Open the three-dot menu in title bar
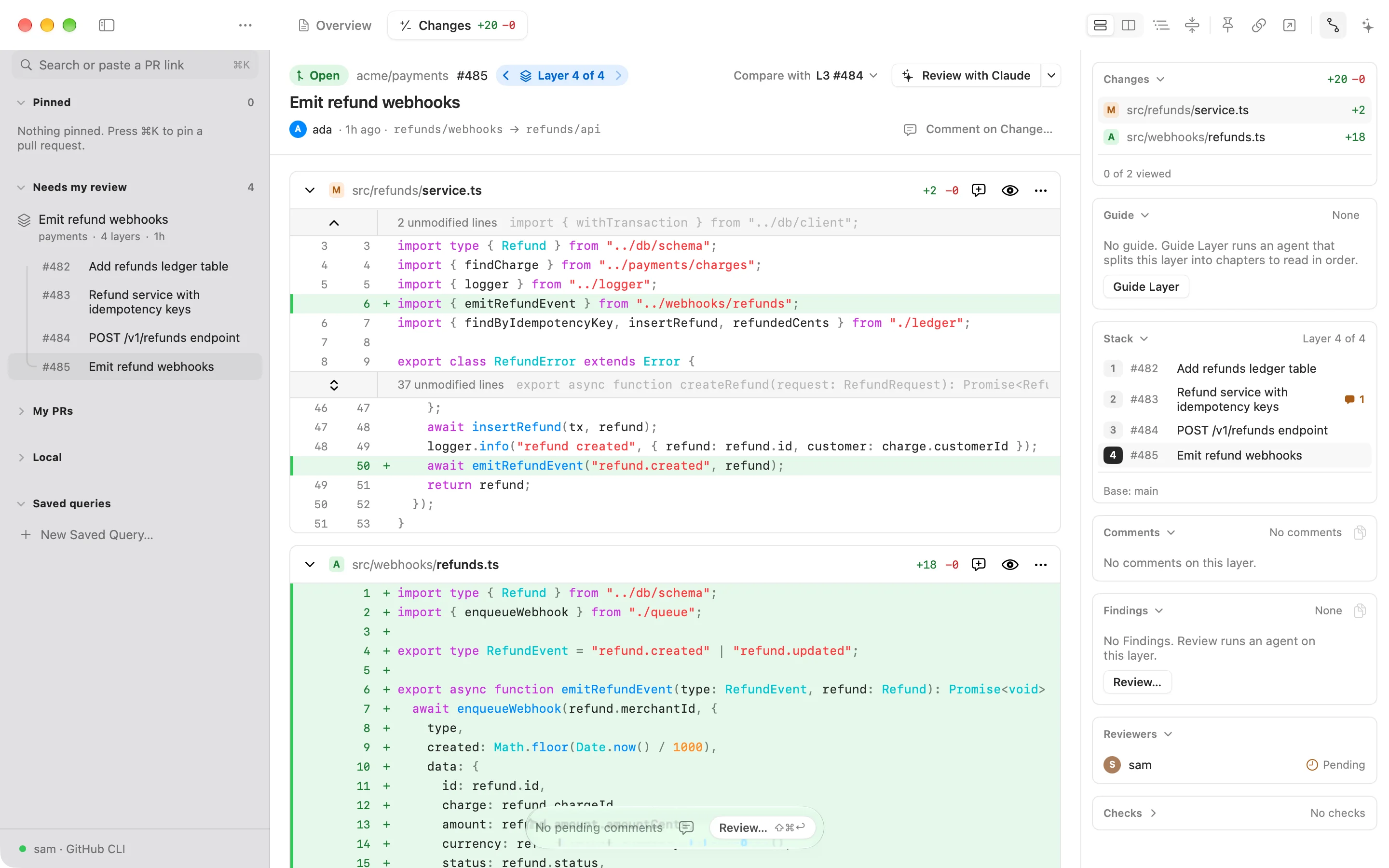This screenshot has width=1389, height=868. coord(245,25)
